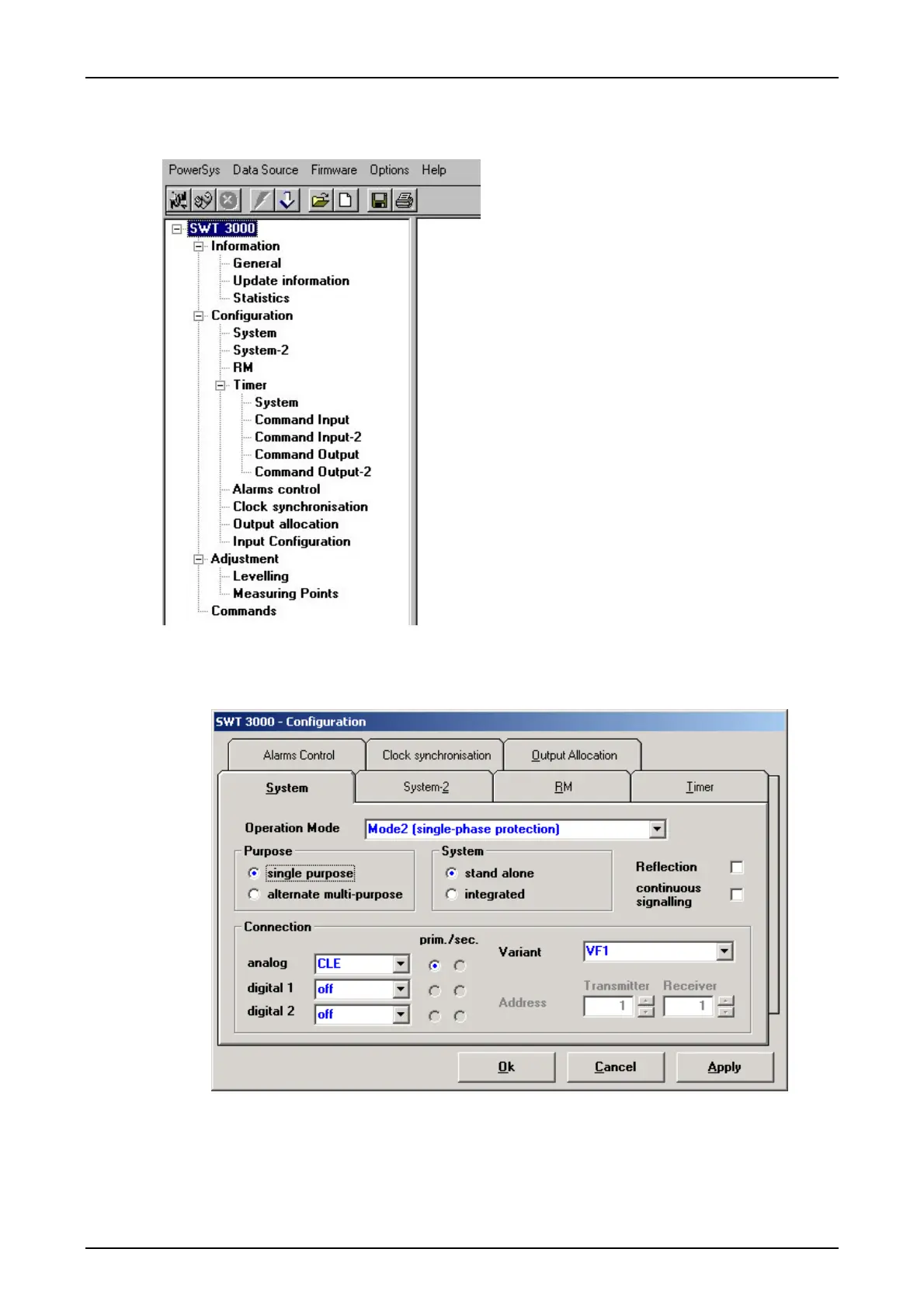The height and width of the screenshot is (1308, 924).
Task: Select the integrated system option
Action: click(451, 895)
